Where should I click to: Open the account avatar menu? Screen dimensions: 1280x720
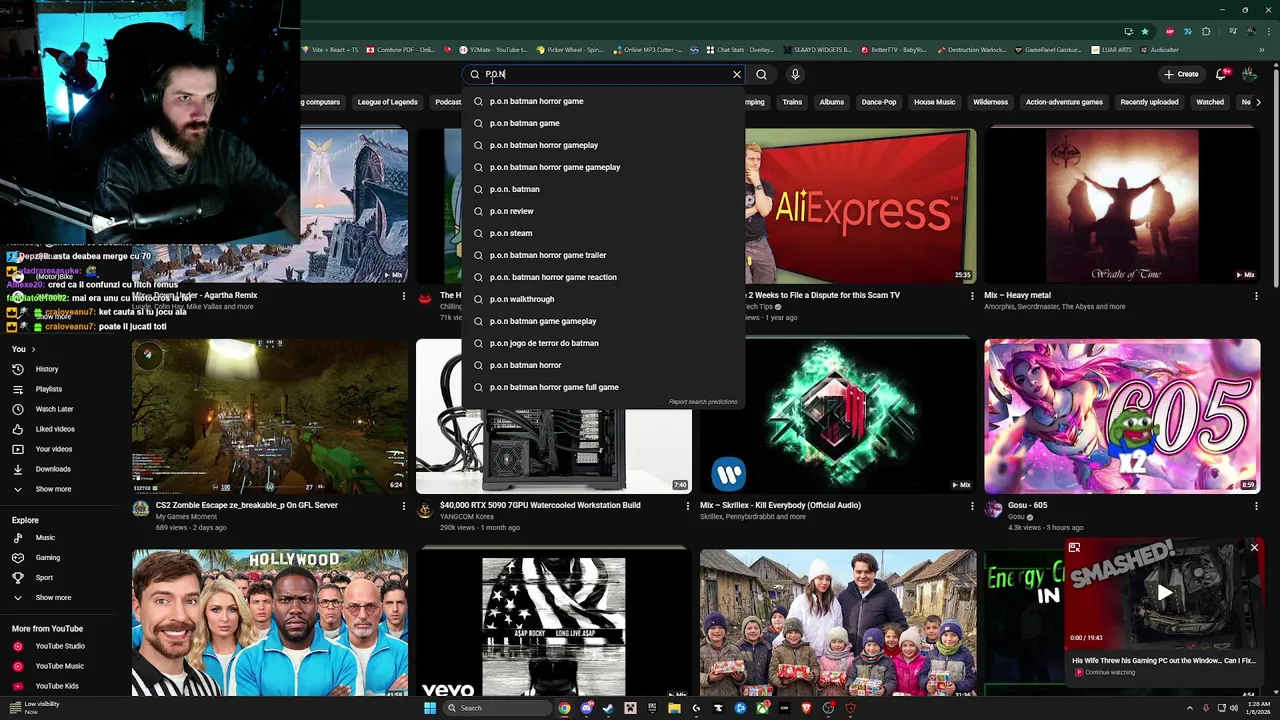click(1249, 74)
